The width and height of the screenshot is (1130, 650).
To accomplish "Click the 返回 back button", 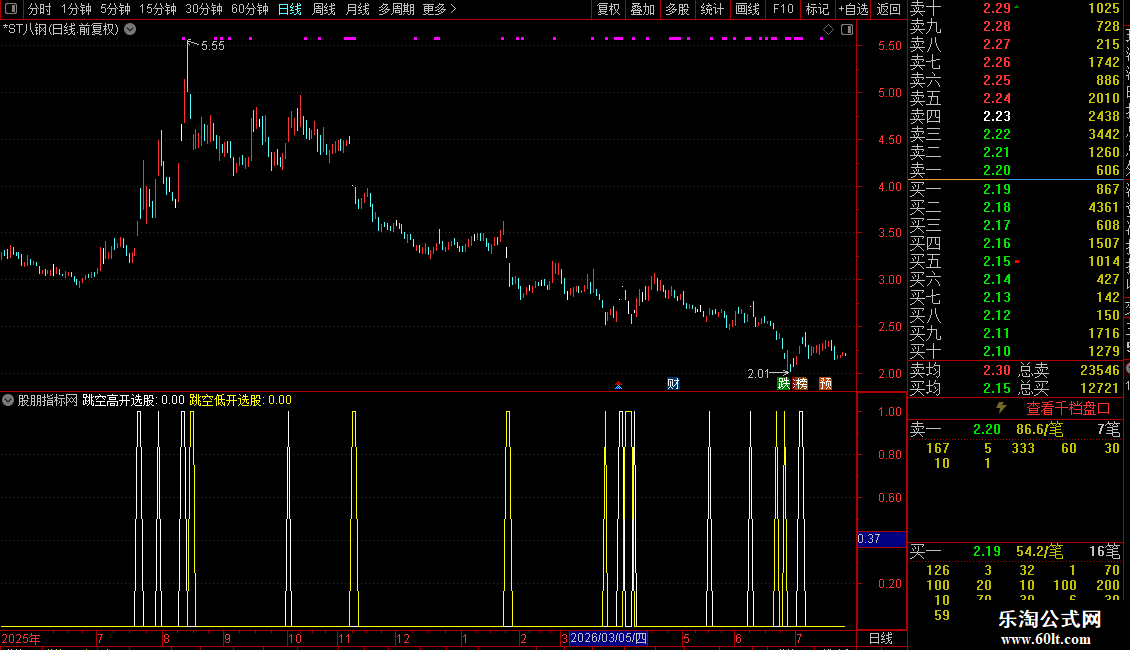I will pyautogui.click(x=889, y=9).
